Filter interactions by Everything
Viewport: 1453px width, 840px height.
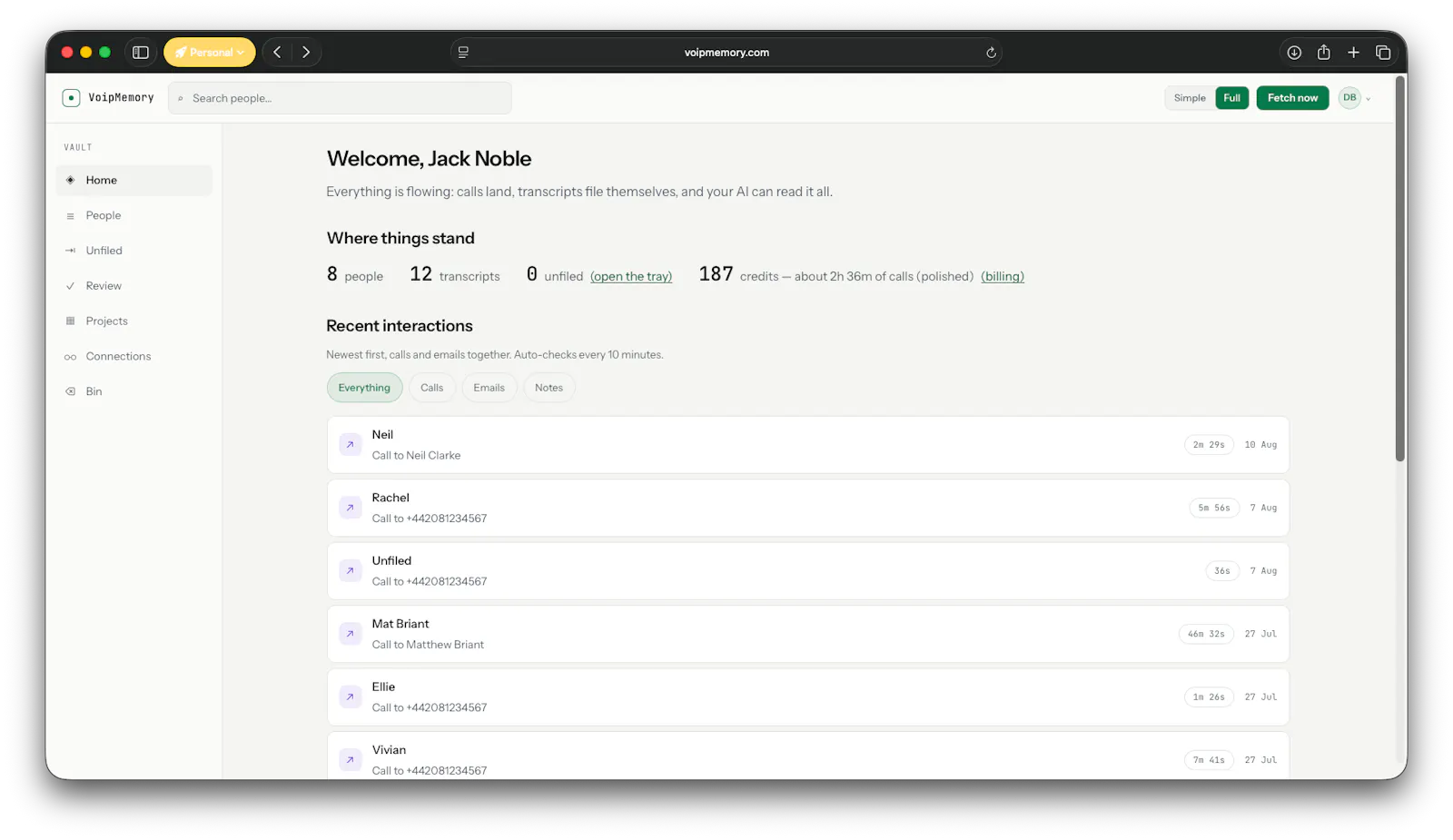click(364, 388)
